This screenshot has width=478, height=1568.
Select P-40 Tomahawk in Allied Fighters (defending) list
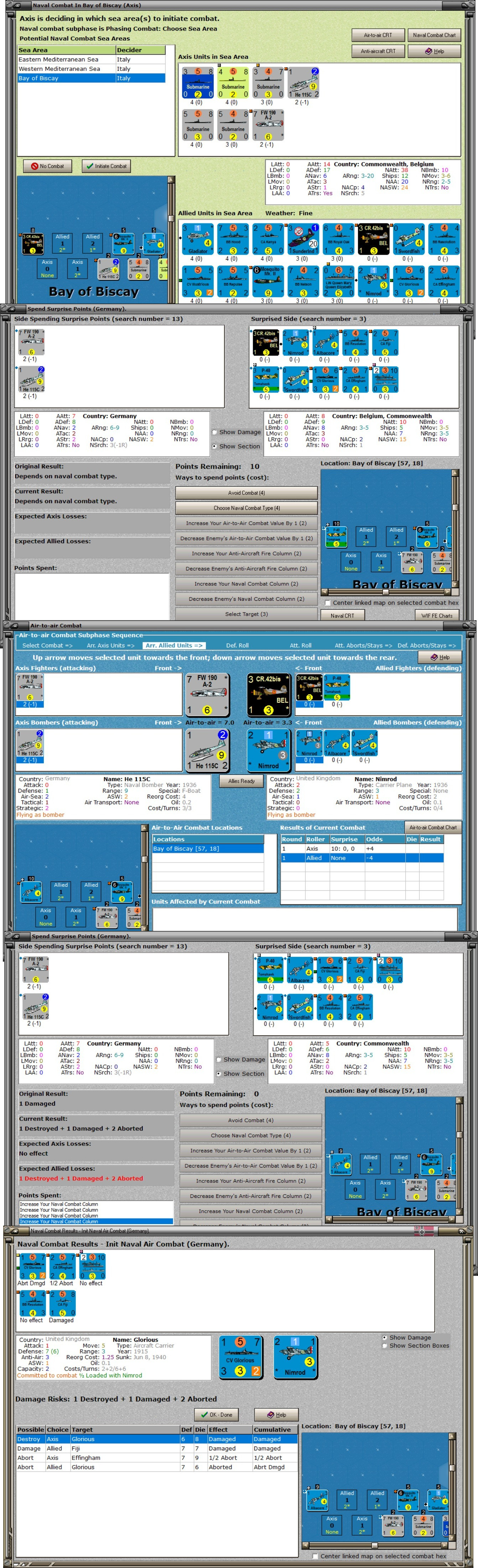337,688
